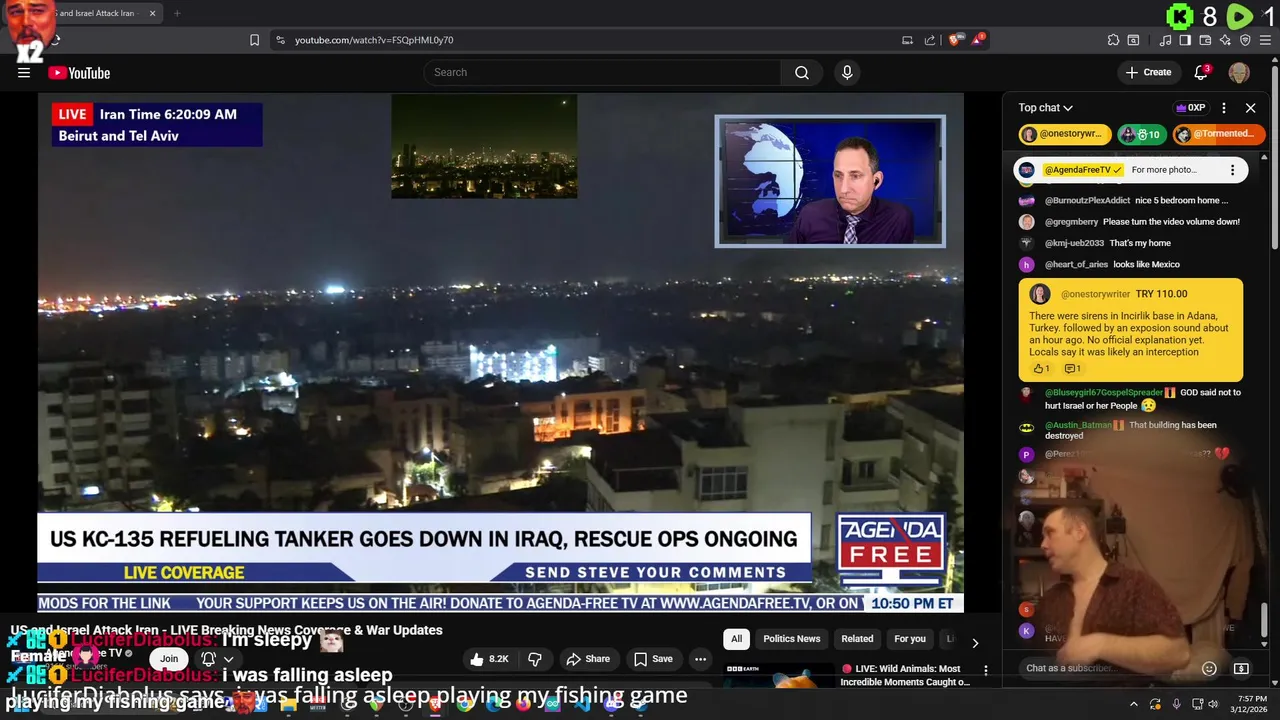Open the Brave Rewards triangle icon
The image size is (1280, 720).
pyautogui.click(x=978, y=40)
